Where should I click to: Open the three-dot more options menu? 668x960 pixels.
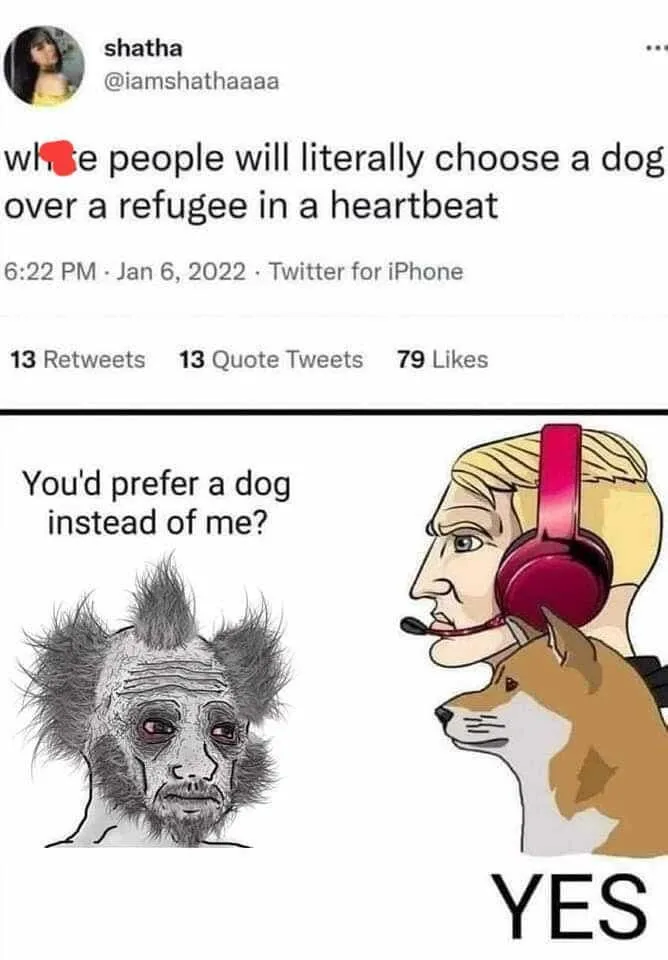tap(655, 46)
